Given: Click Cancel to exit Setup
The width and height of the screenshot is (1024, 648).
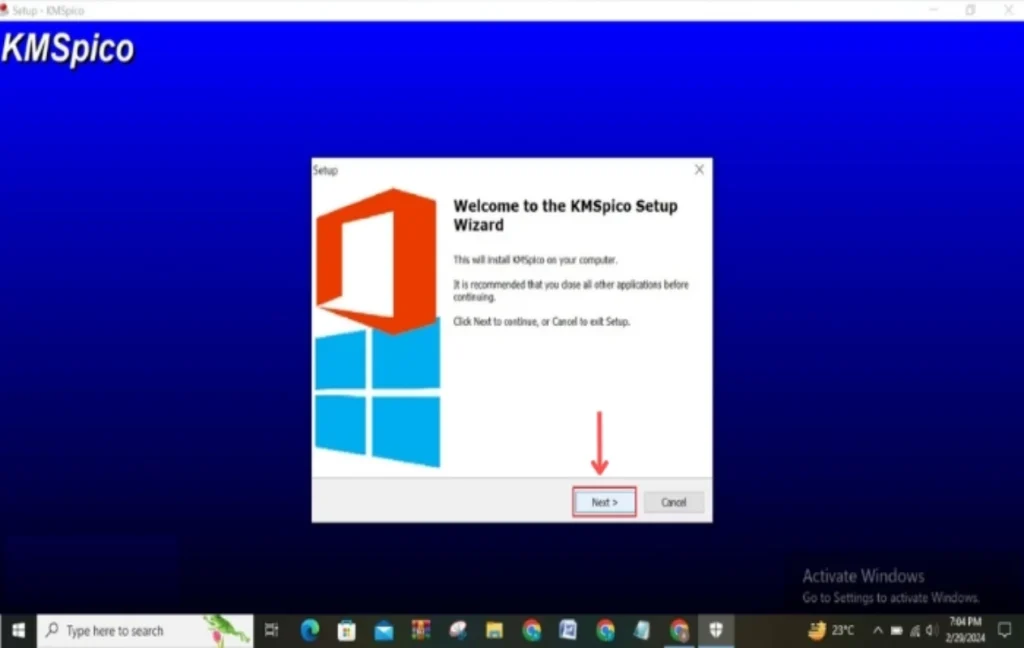Looking at the screenshot, I should (x=673, y=501).
